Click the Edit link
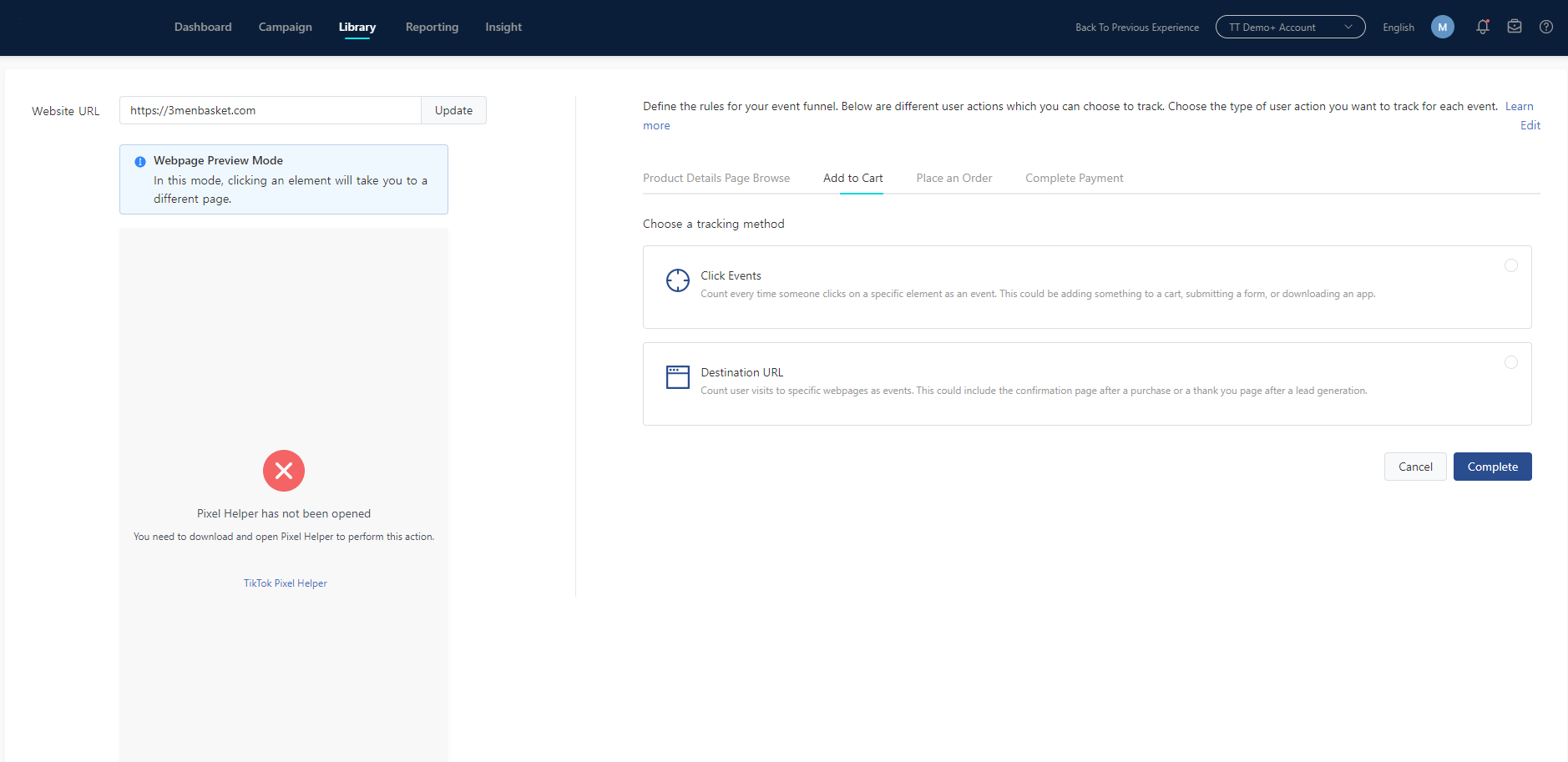This screenshot has width=1568, height=762. coord(1530,125)
